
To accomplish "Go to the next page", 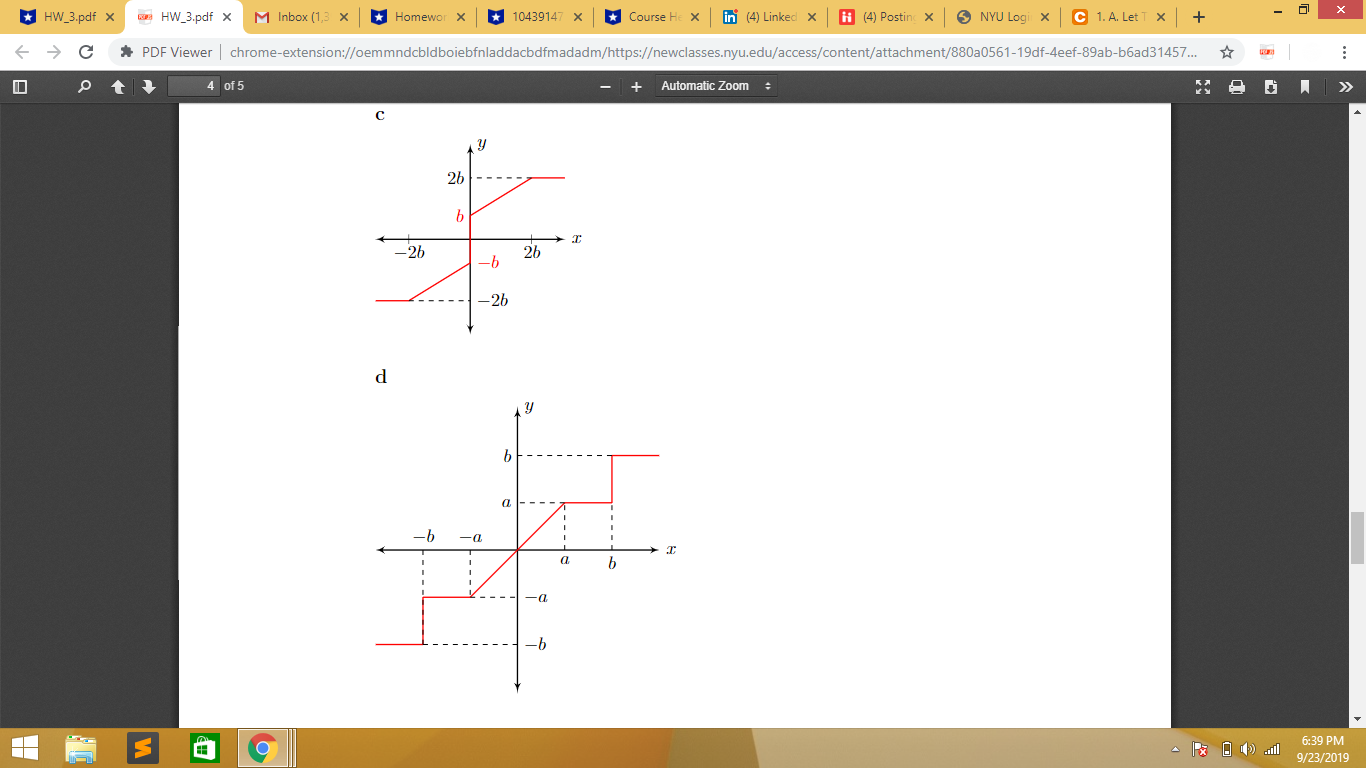I will point(147,86).
